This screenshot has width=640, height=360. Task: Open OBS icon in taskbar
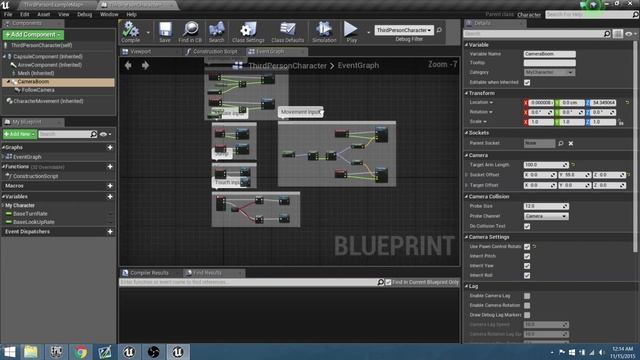tap(153, 352)
